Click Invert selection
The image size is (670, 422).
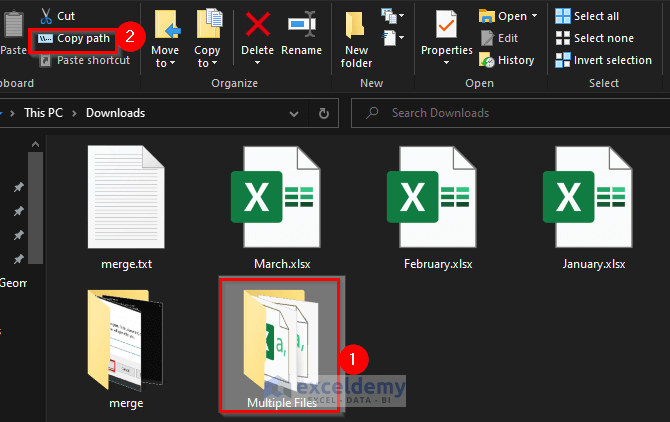(x=603, y=60)
